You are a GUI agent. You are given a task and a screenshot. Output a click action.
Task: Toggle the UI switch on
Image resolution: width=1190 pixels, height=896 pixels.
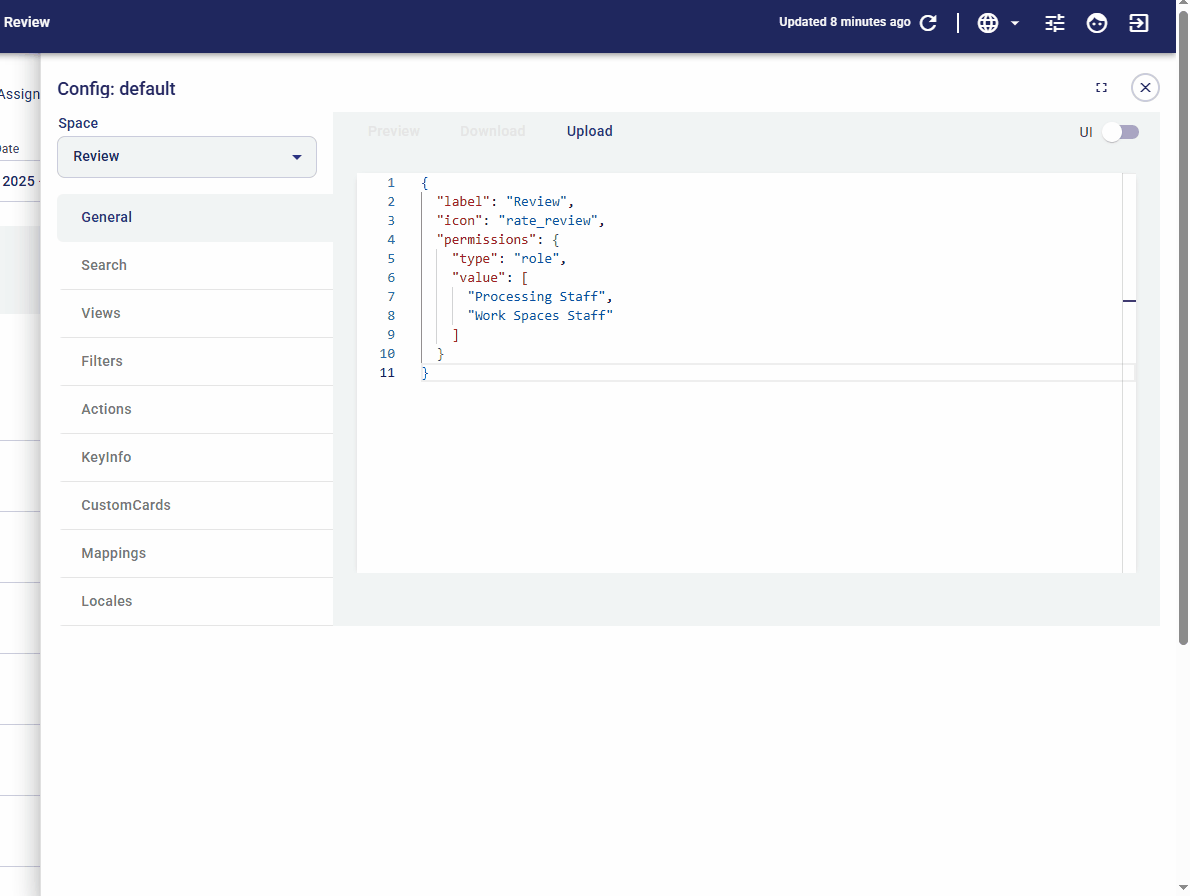[x=1121, y=132]
